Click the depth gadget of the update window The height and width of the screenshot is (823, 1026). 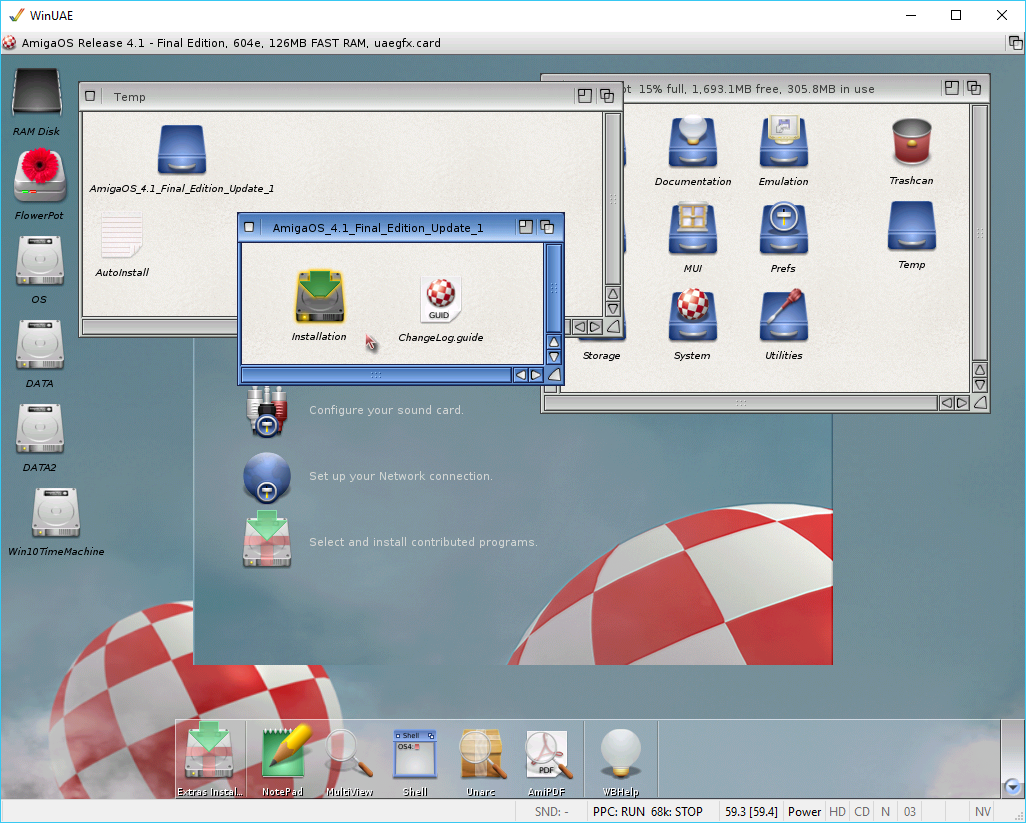point(547,227)
